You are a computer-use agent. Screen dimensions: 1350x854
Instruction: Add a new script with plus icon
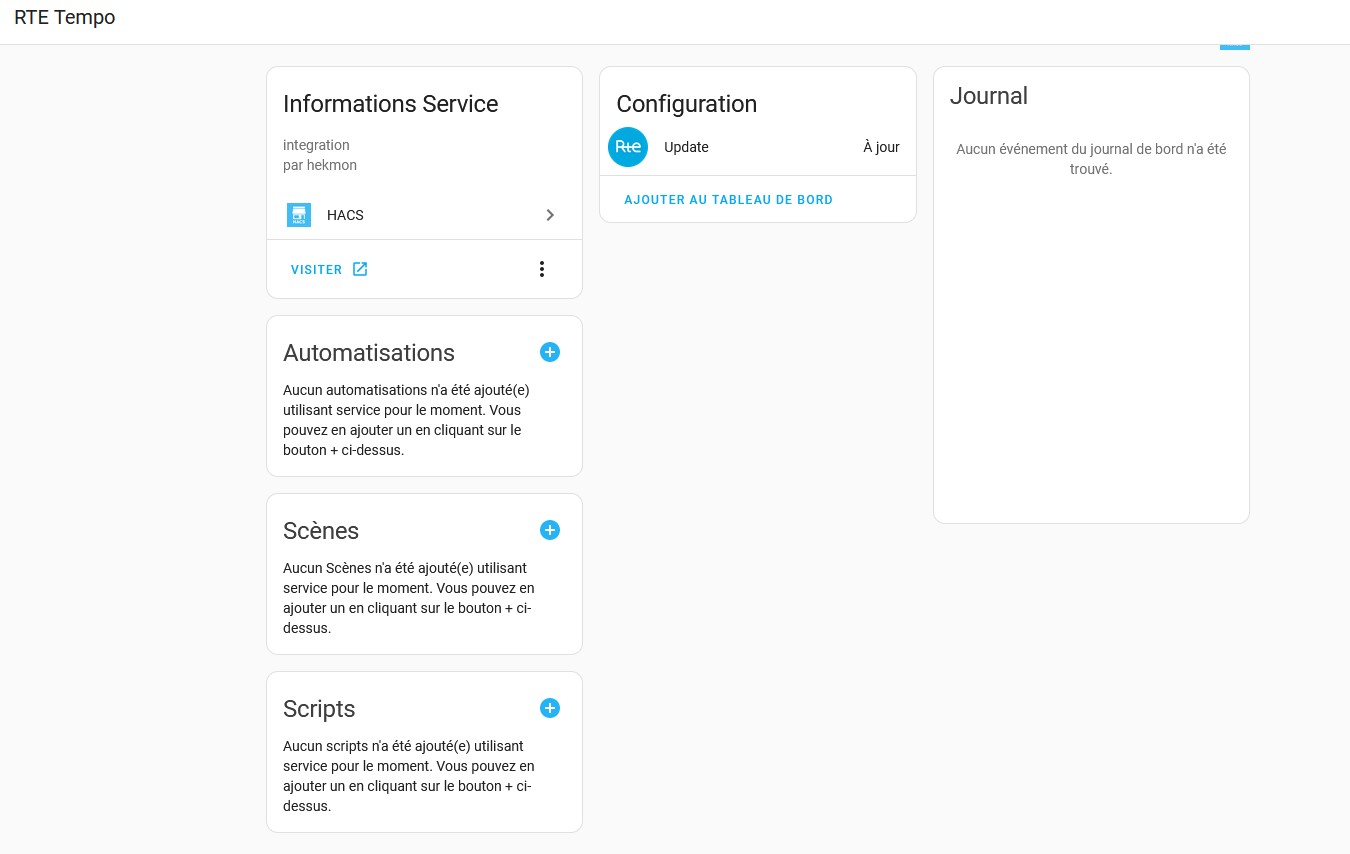point(550,708)
